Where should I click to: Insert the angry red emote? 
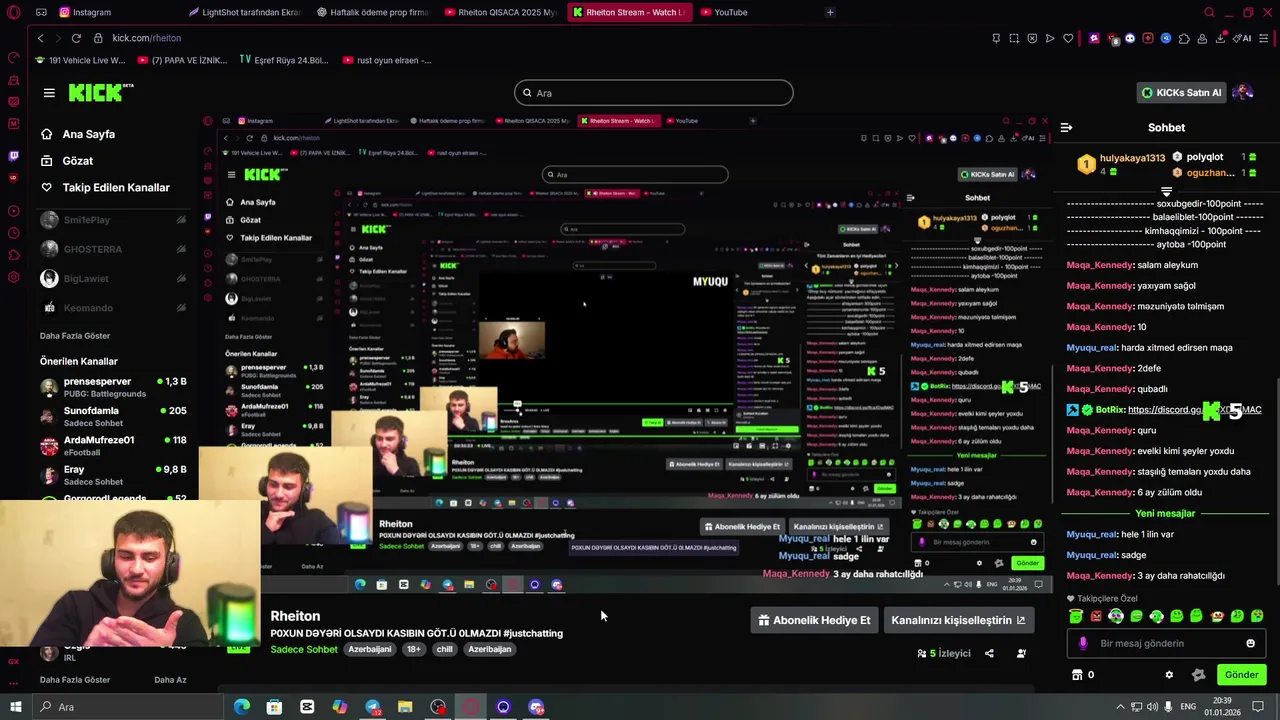pyautogui.click(x=1096, y=616)
